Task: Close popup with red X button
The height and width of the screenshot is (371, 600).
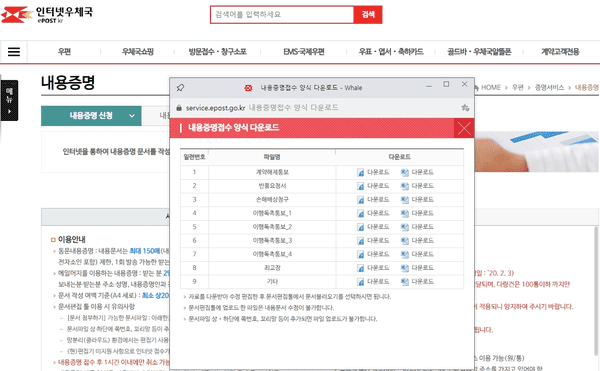Action: pos(464,128)
